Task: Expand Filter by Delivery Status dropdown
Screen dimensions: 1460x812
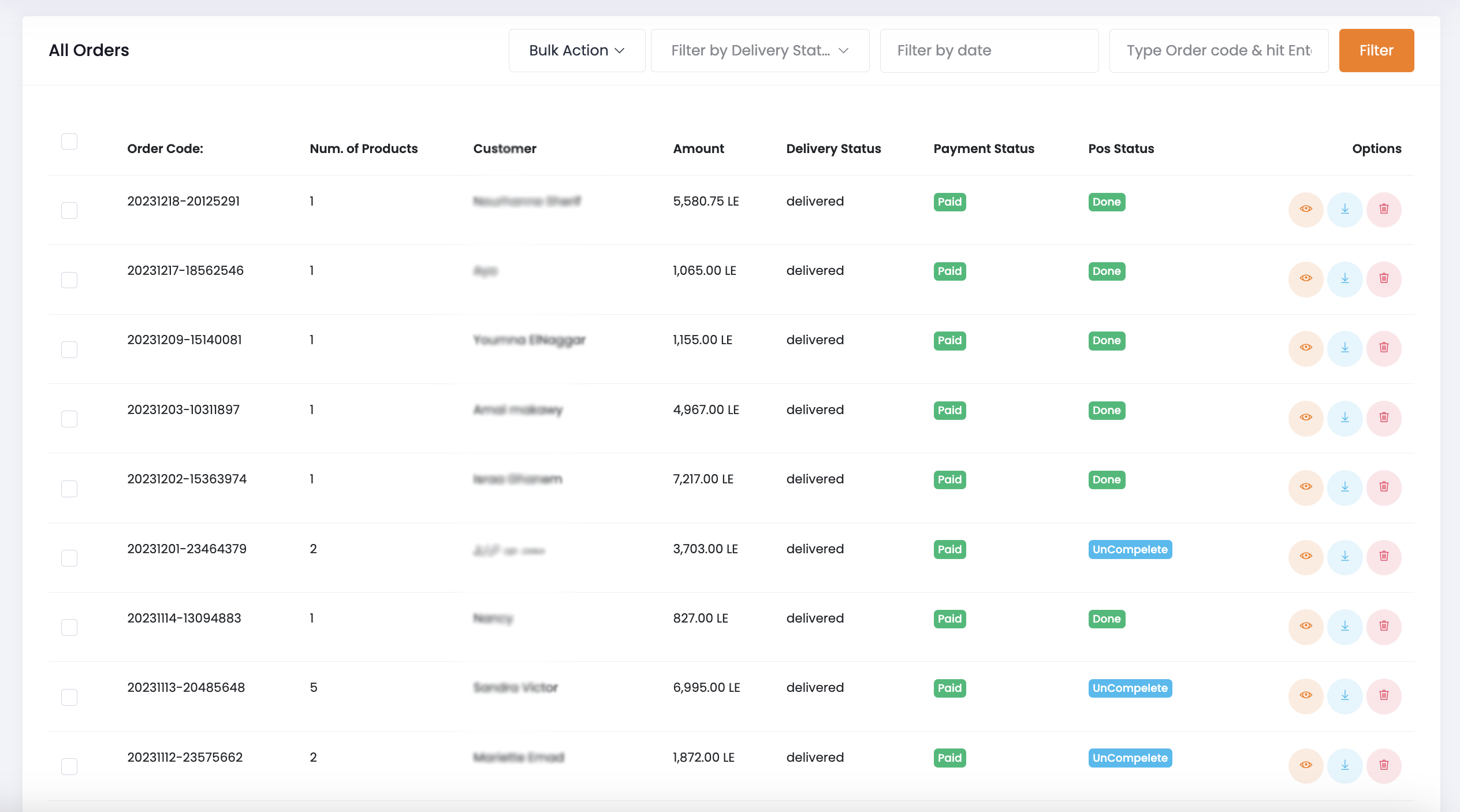Action: pyautogui.click(x=759, y=51)
